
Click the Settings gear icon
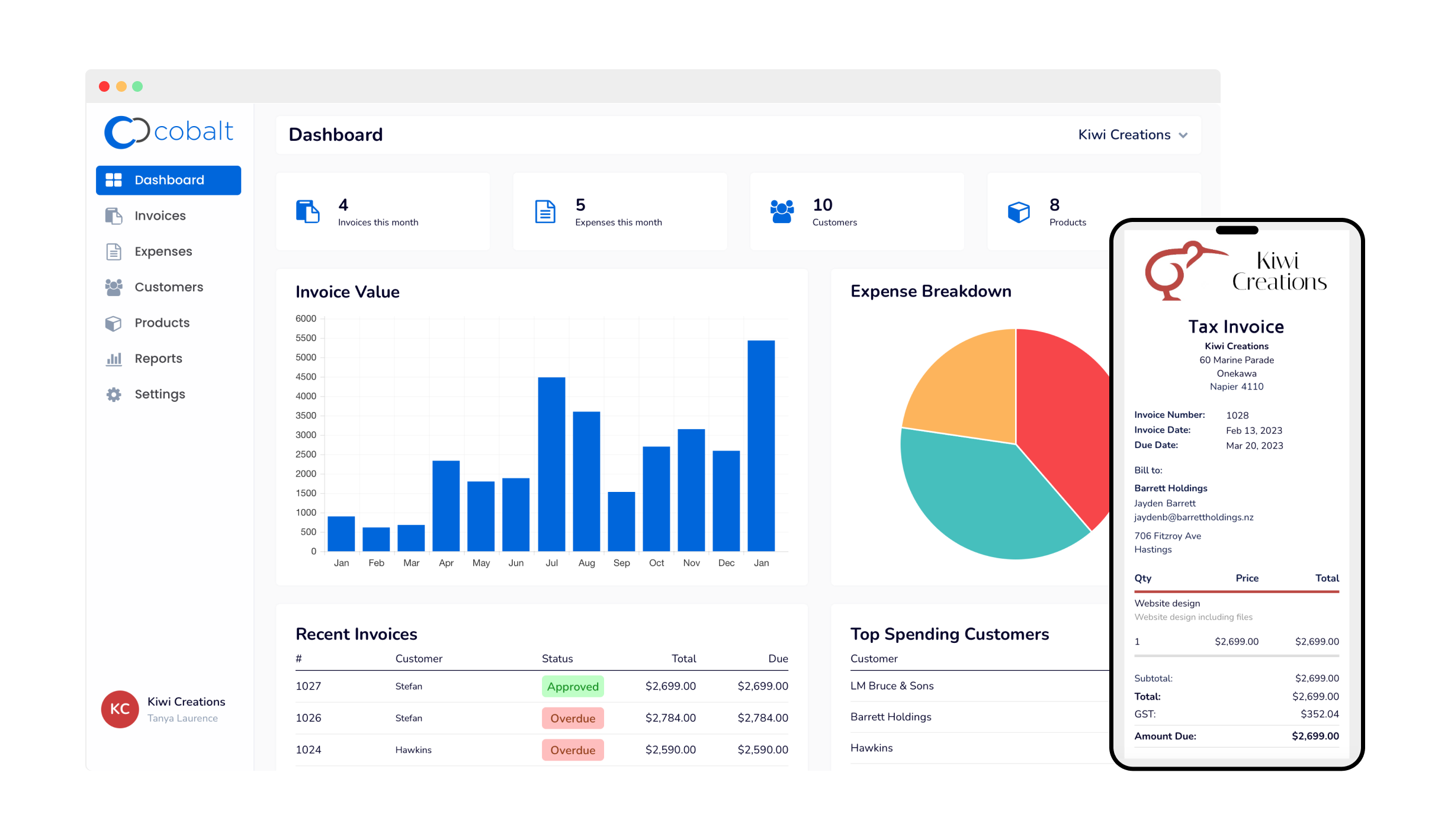(113, 394)
